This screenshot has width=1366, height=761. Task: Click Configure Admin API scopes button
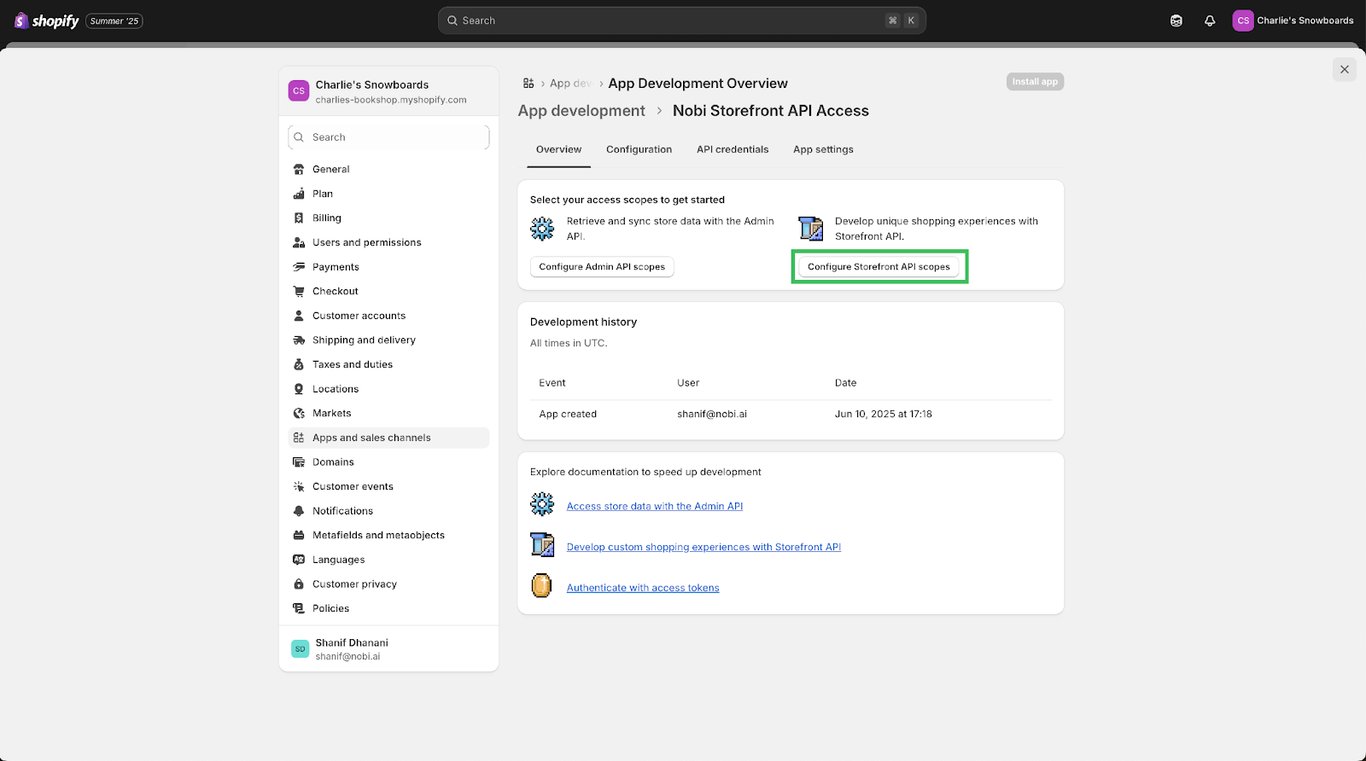[601, 267]
